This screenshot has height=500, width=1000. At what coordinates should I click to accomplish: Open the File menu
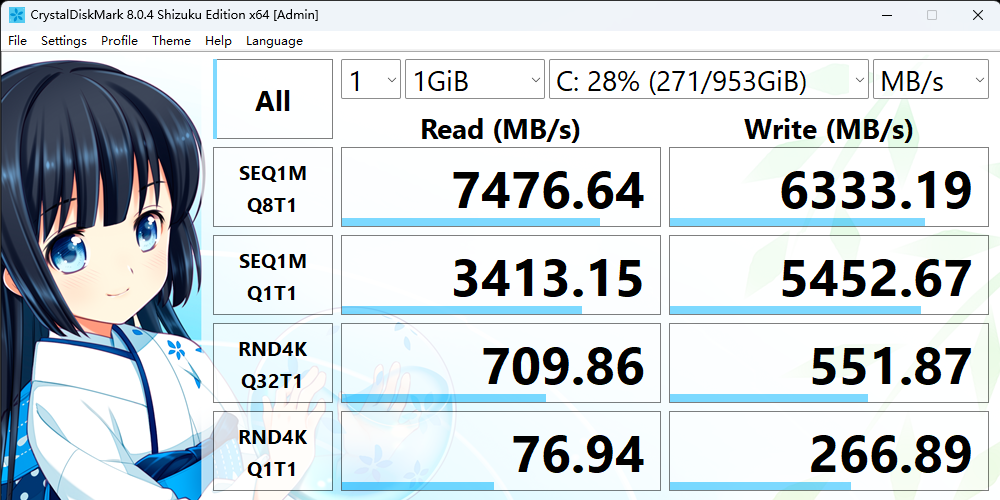pyautogui.click(x=17, y=41)
